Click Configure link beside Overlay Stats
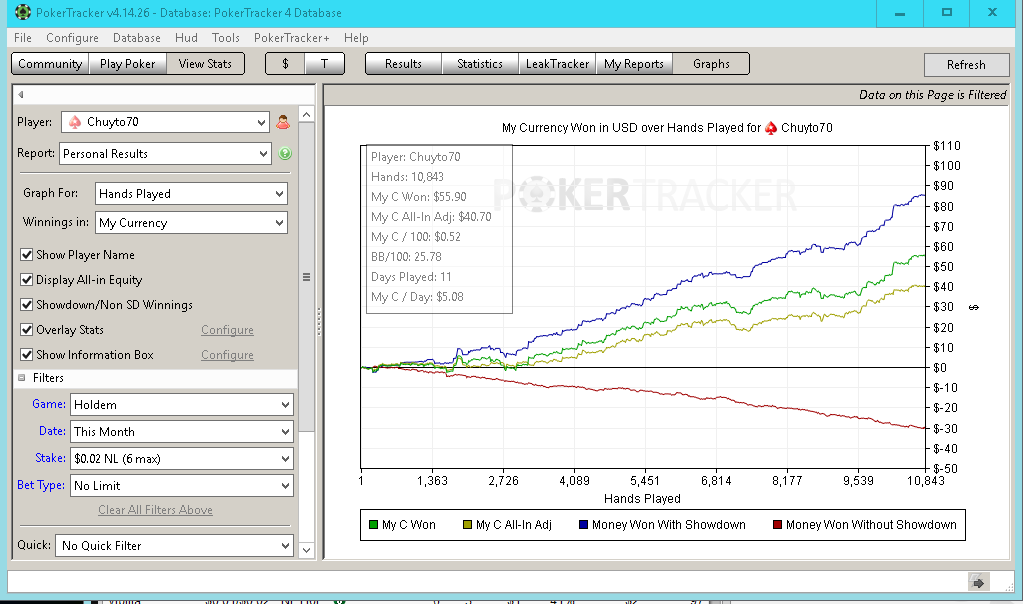 pos(227,330)
